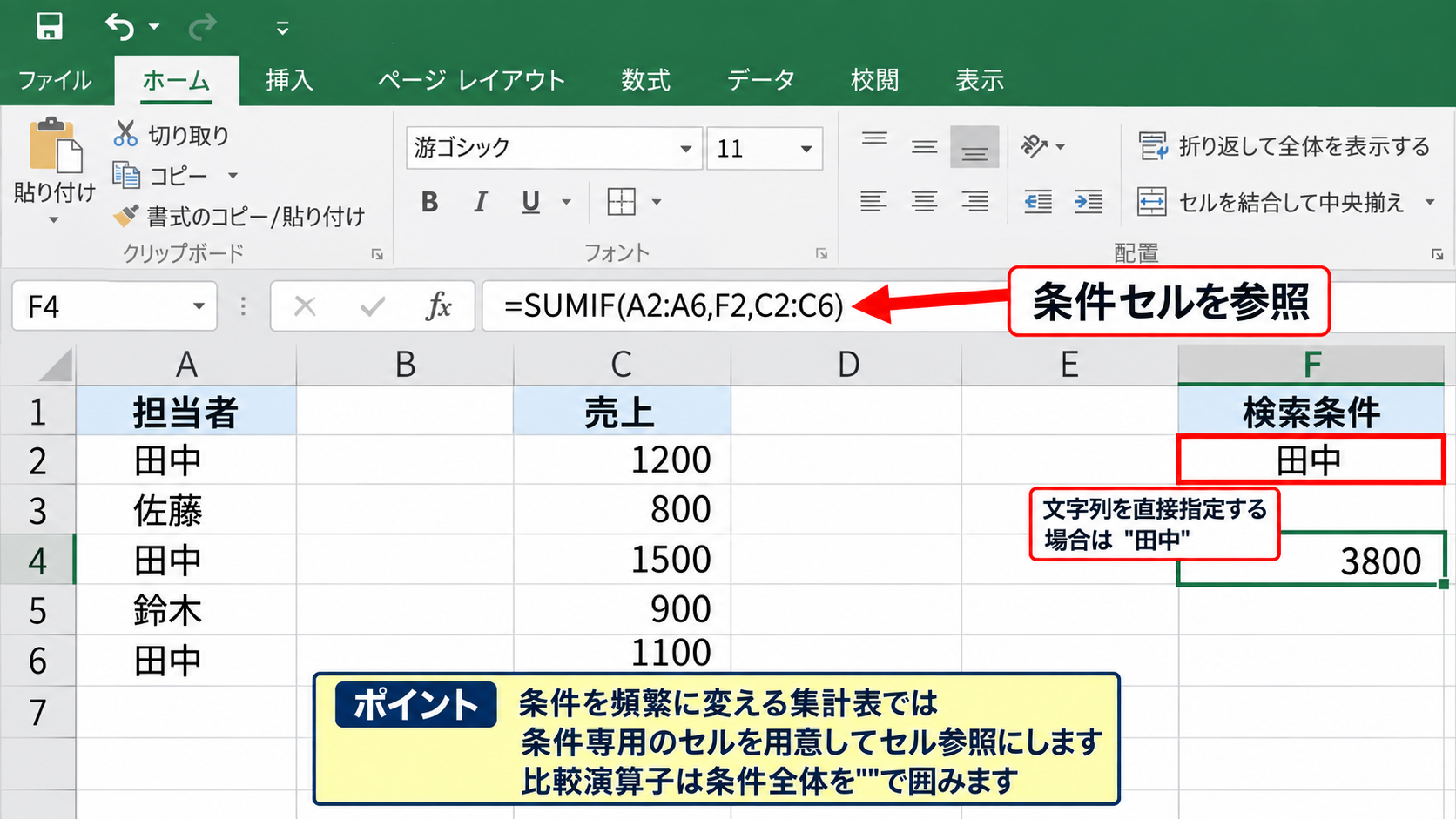This screenshot has width=1456, height=819.
Task: Align text right
Action: tap(974, 202)
